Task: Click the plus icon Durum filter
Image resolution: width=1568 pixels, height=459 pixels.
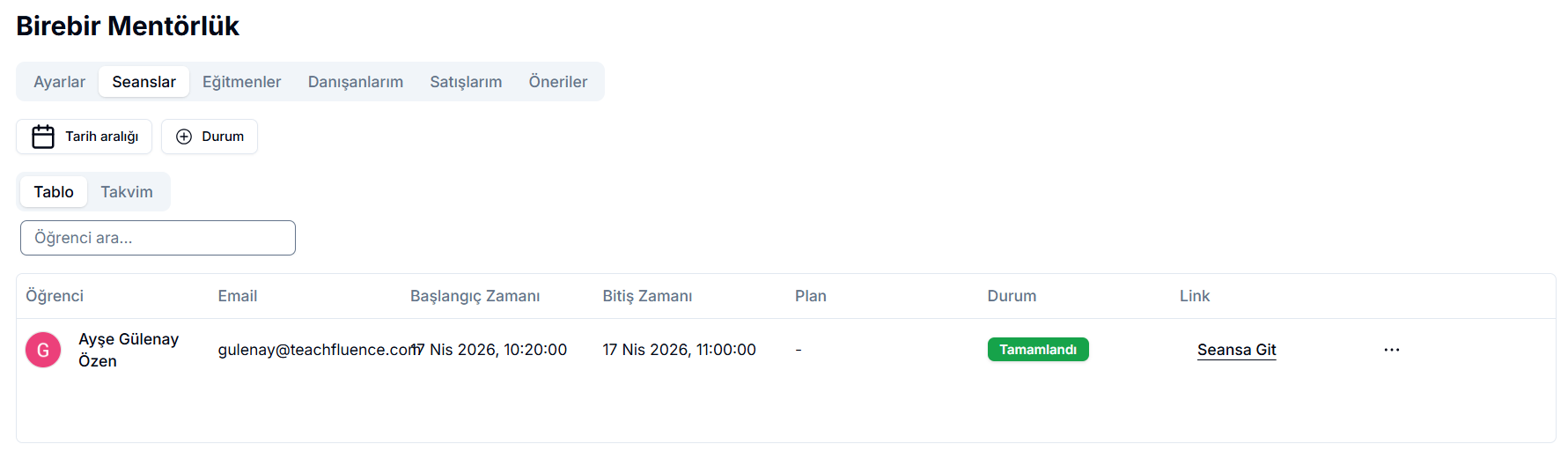Action: coord(210,137)
